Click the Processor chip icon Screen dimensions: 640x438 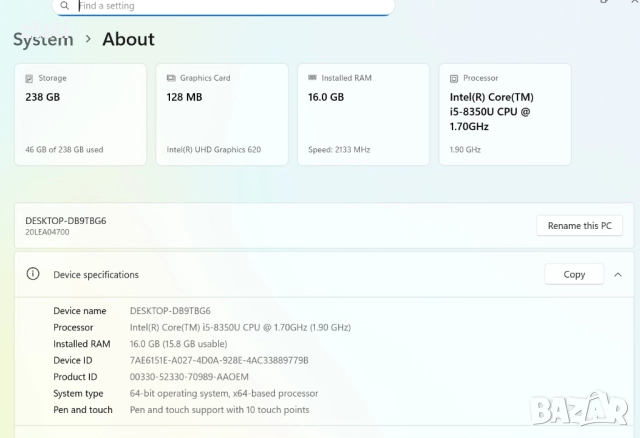(x=455, y=78)
